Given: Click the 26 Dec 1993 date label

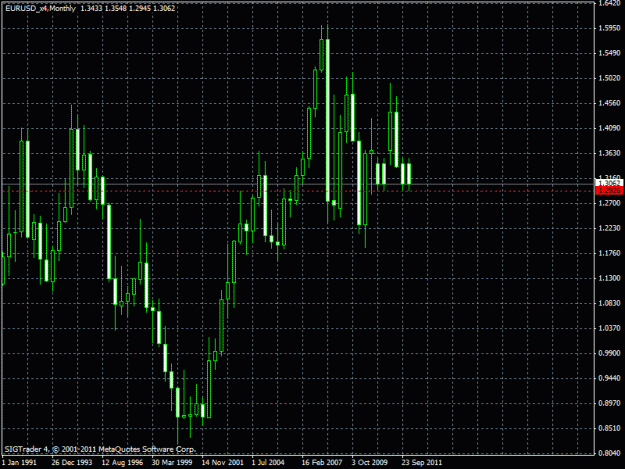Looking at the screenshot, I should 72,463.
